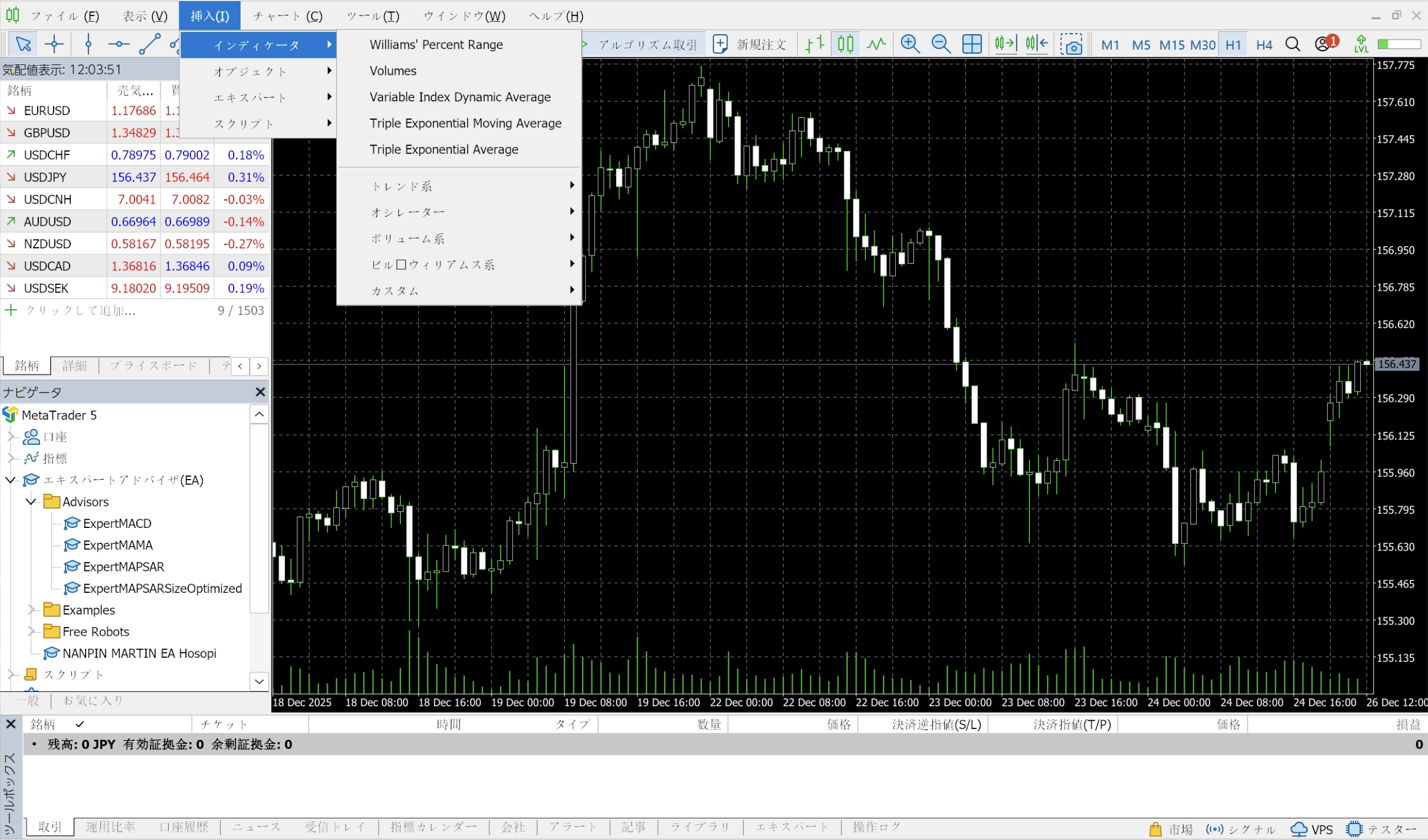Take chart screenshot with camera icon

click(1071, 44)
